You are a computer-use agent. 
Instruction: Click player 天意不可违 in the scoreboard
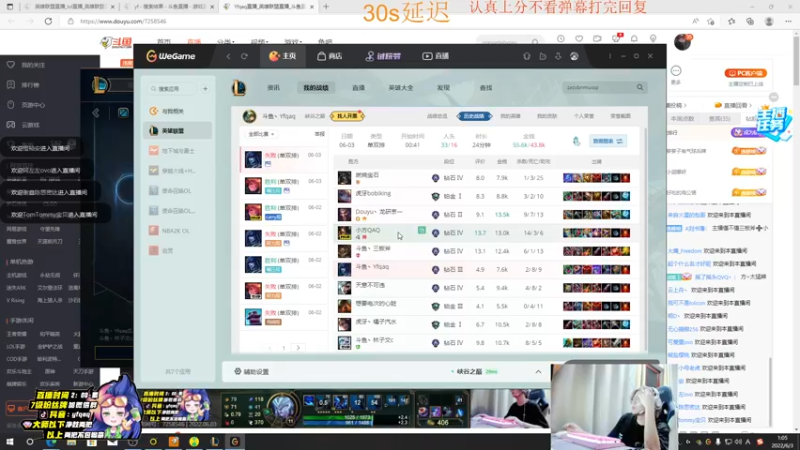pos(370,285)
